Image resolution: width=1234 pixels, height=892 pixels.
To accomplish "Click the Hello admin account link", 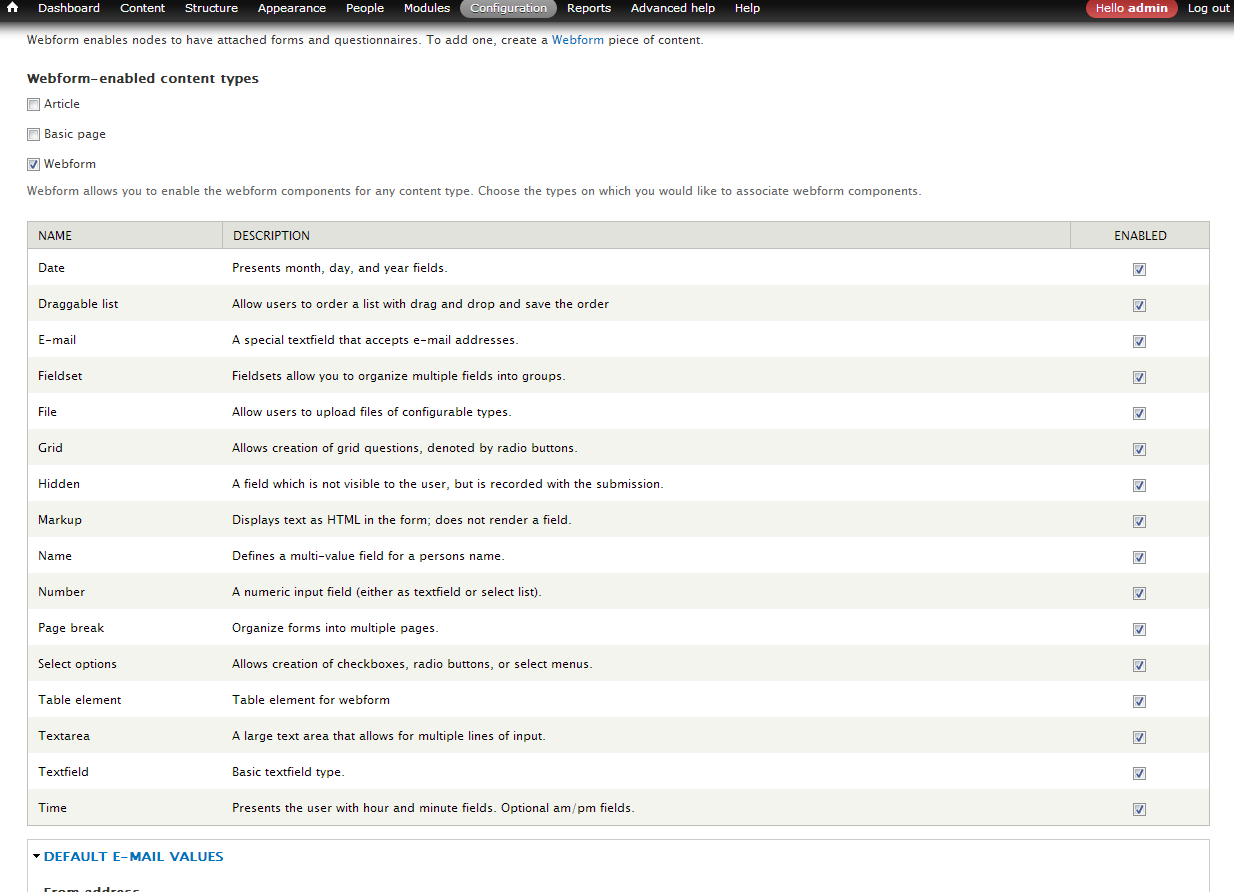I will point(1131,8).
